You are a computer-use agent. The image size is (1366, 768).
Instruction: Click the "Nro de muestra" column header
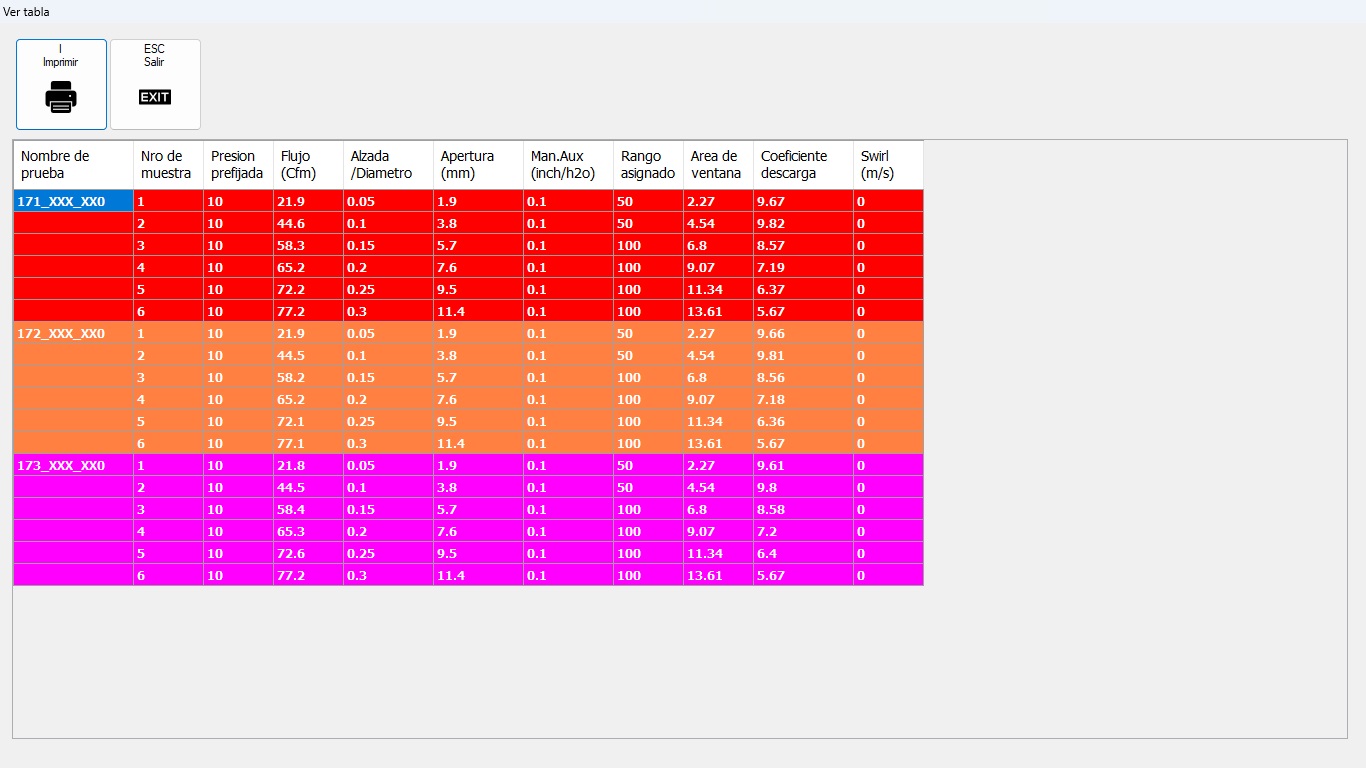[168, 165]
